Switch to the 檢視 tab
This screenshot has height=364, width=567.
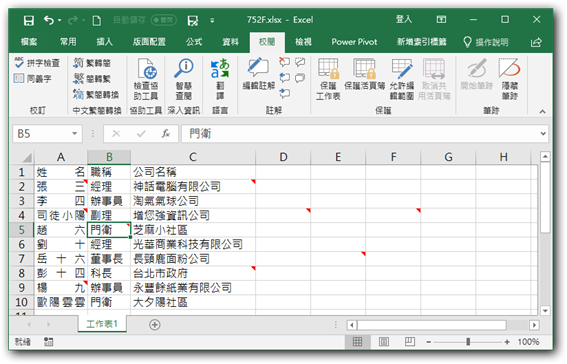click(303, 42)
